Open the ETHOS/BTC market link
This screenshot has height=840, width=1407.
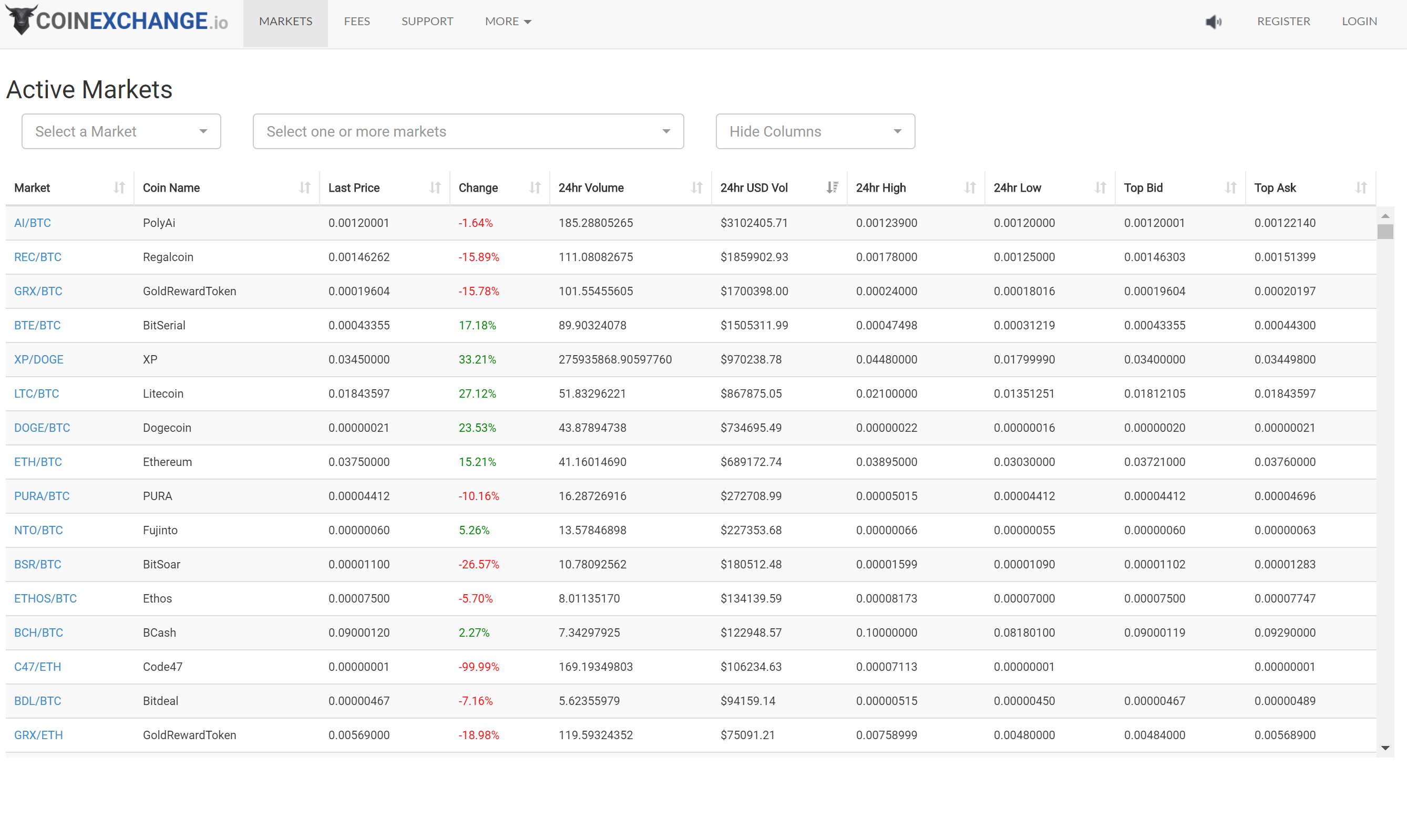(x=45, y=598)
